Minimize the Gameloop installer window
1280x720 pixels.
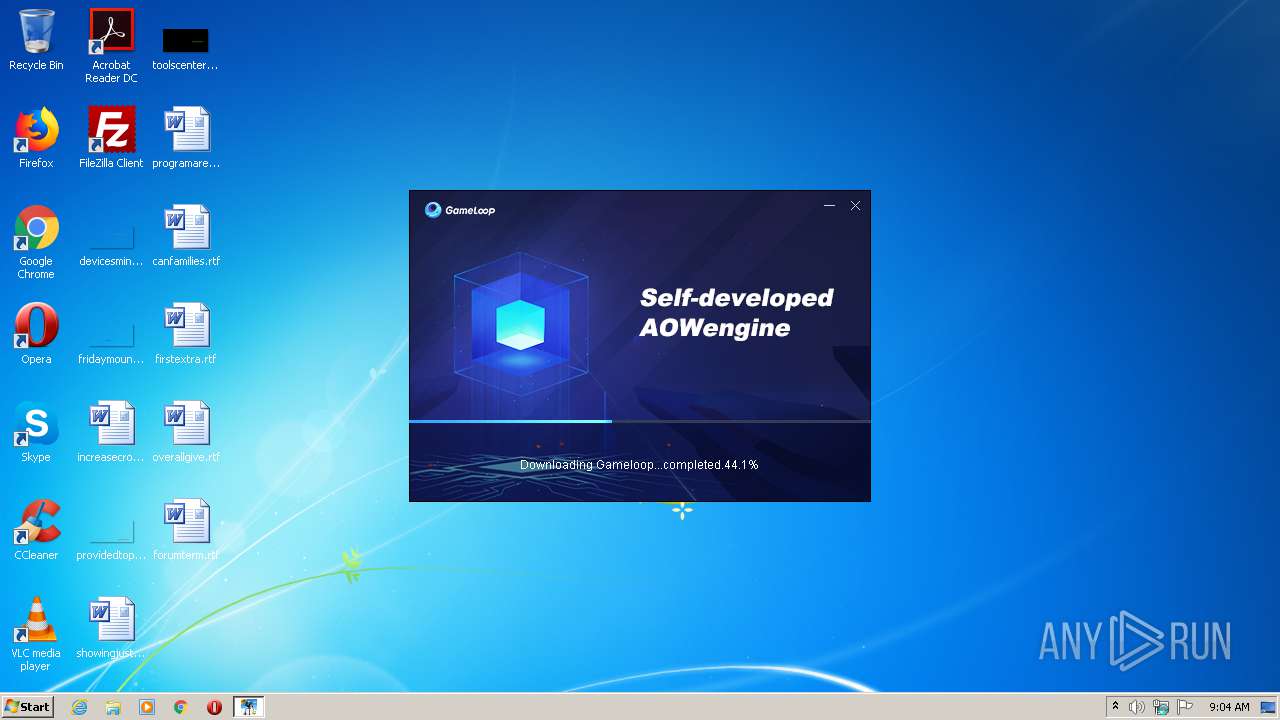829,205
